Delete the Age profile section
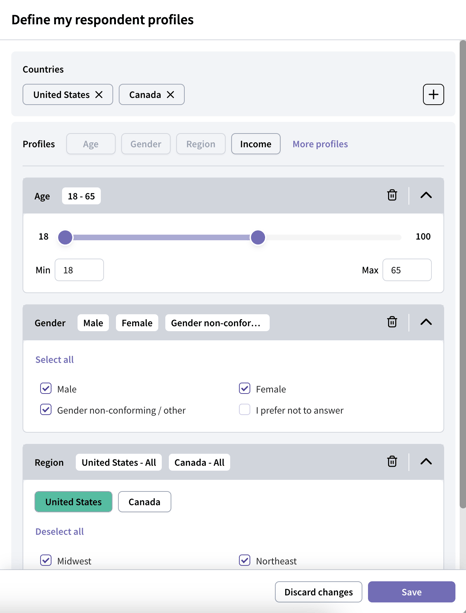 392,195
